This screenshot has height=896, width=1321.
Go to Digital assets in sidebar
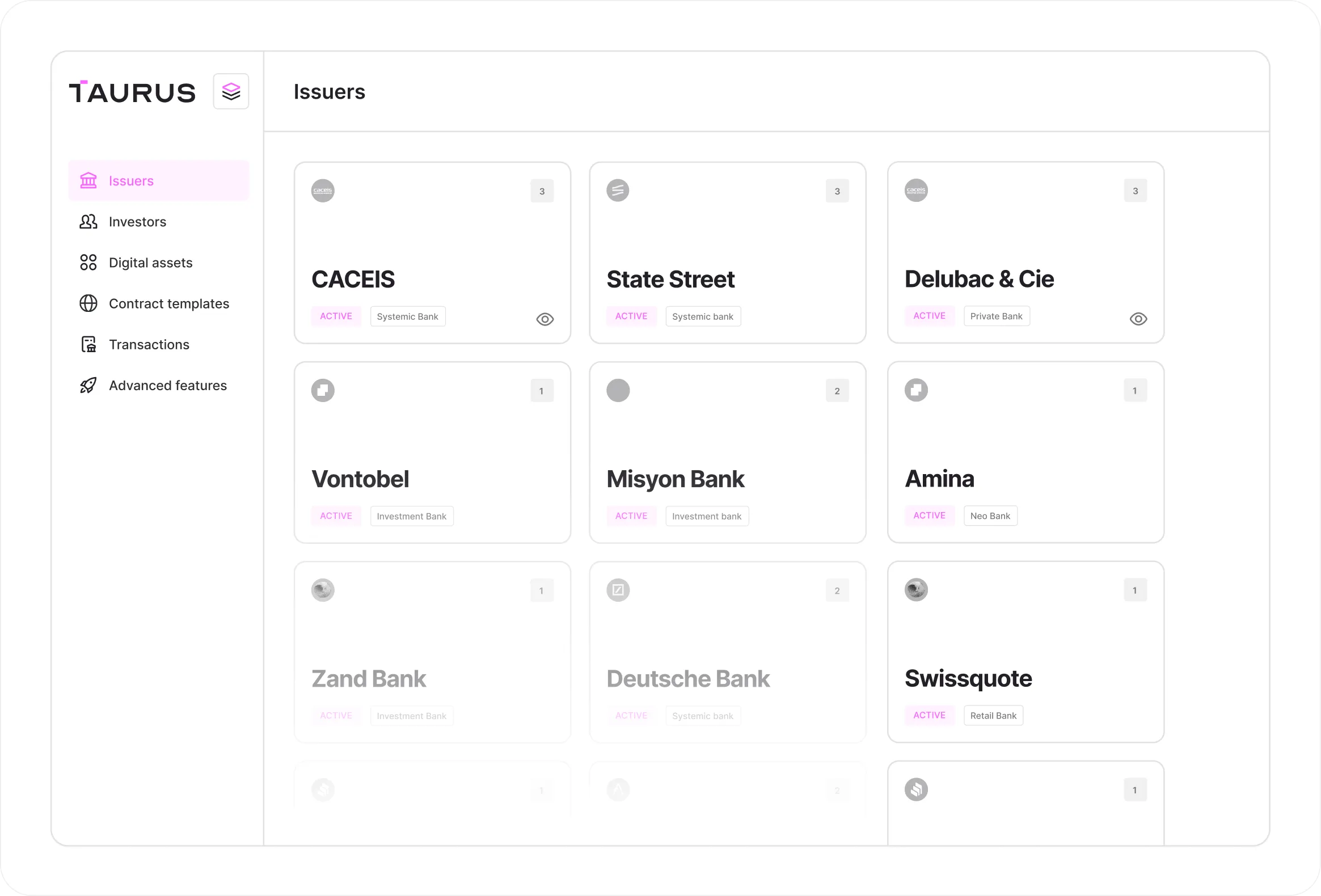coord(150,263)
